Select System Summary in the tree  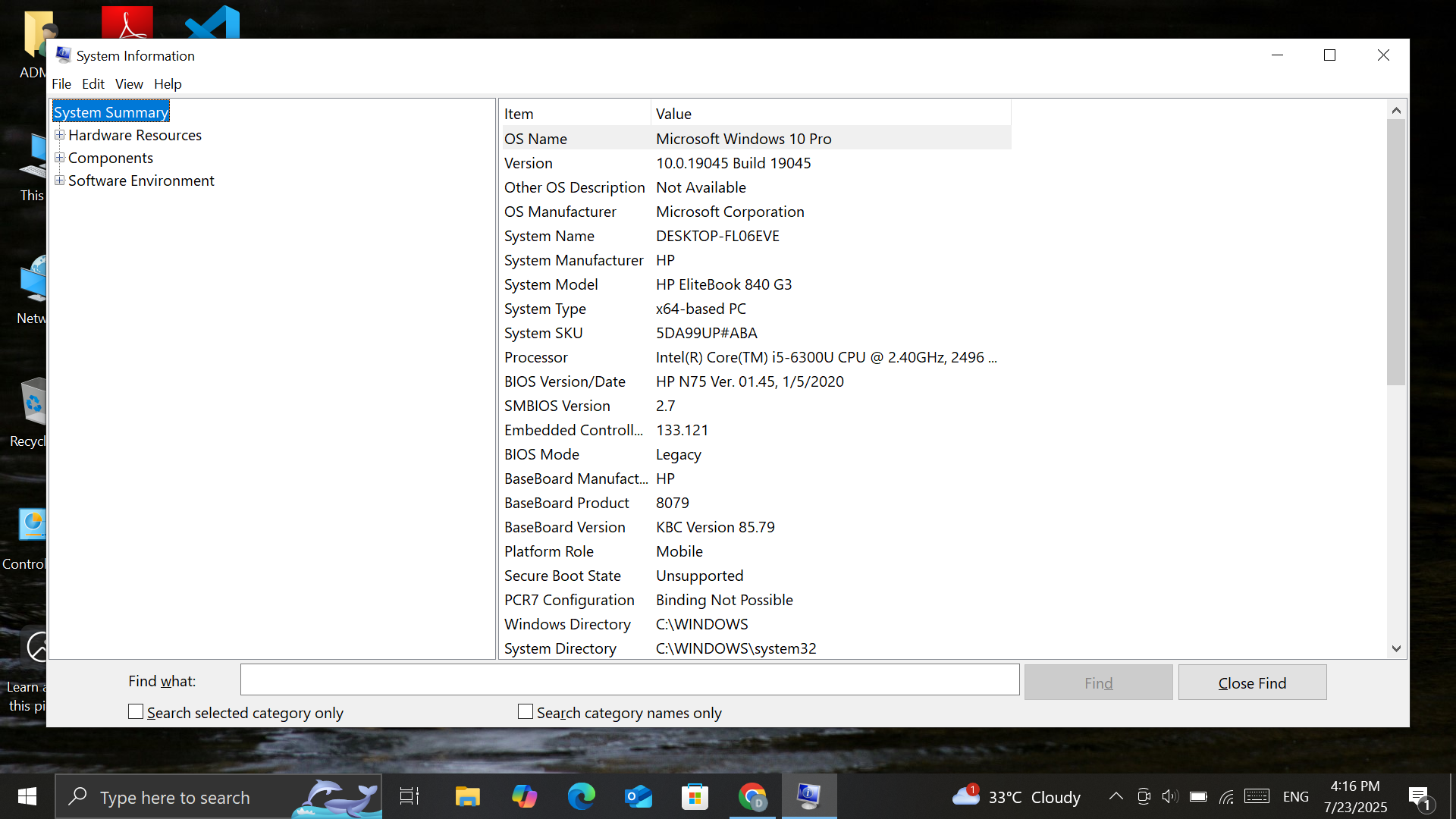(111, 112)
